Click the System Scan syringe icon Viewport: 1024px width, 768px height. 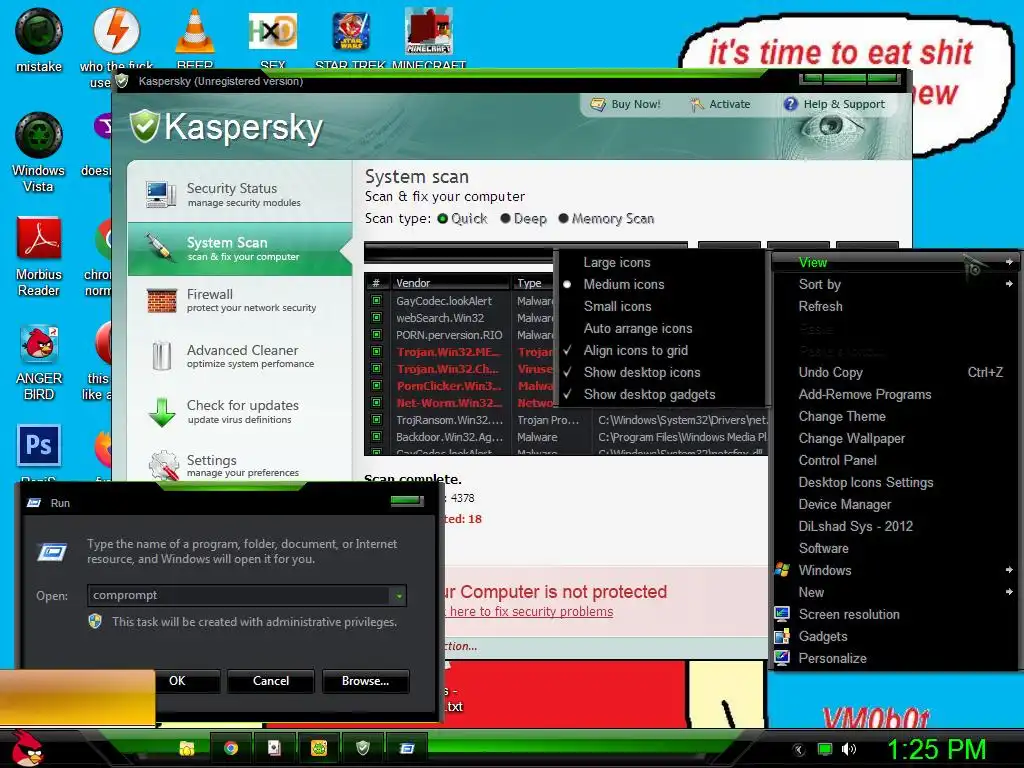[159, 248]
